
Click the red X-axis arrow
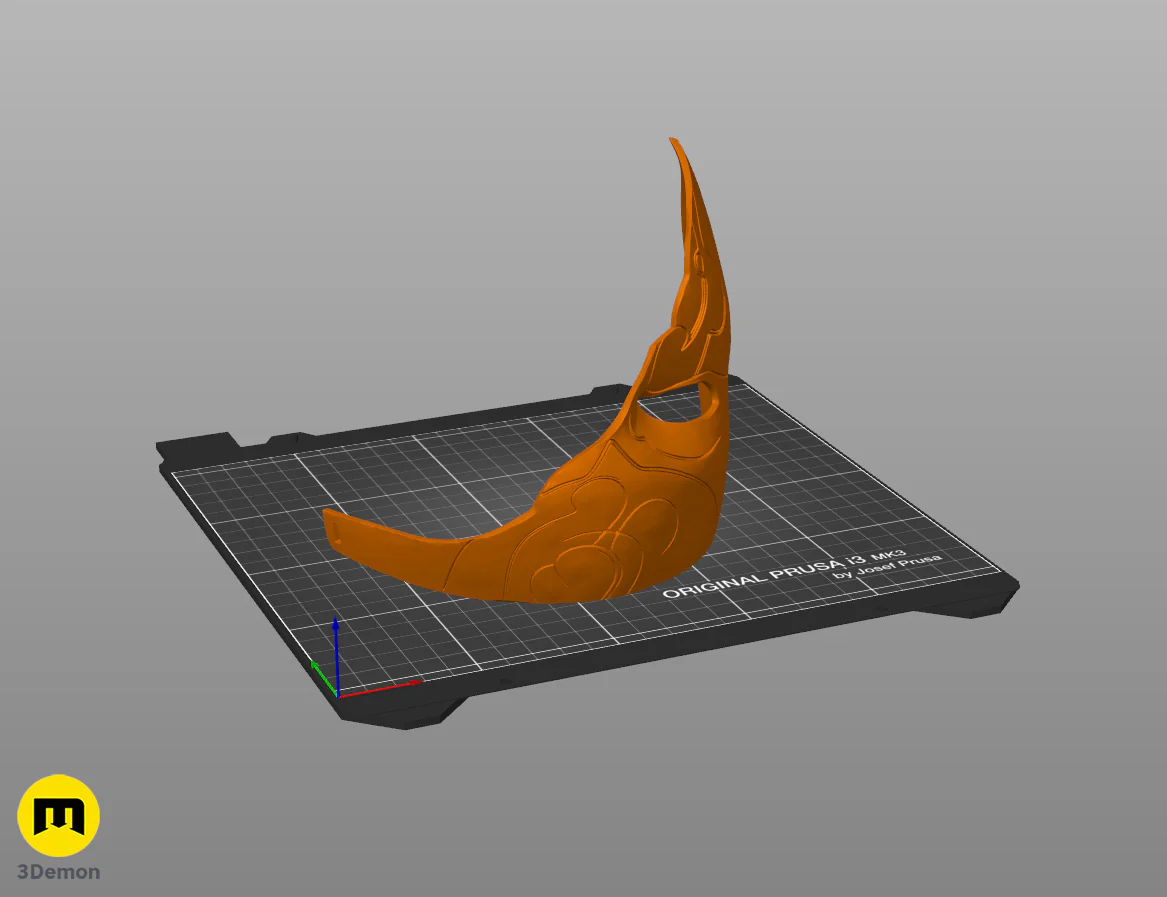[x=380, y=688]
